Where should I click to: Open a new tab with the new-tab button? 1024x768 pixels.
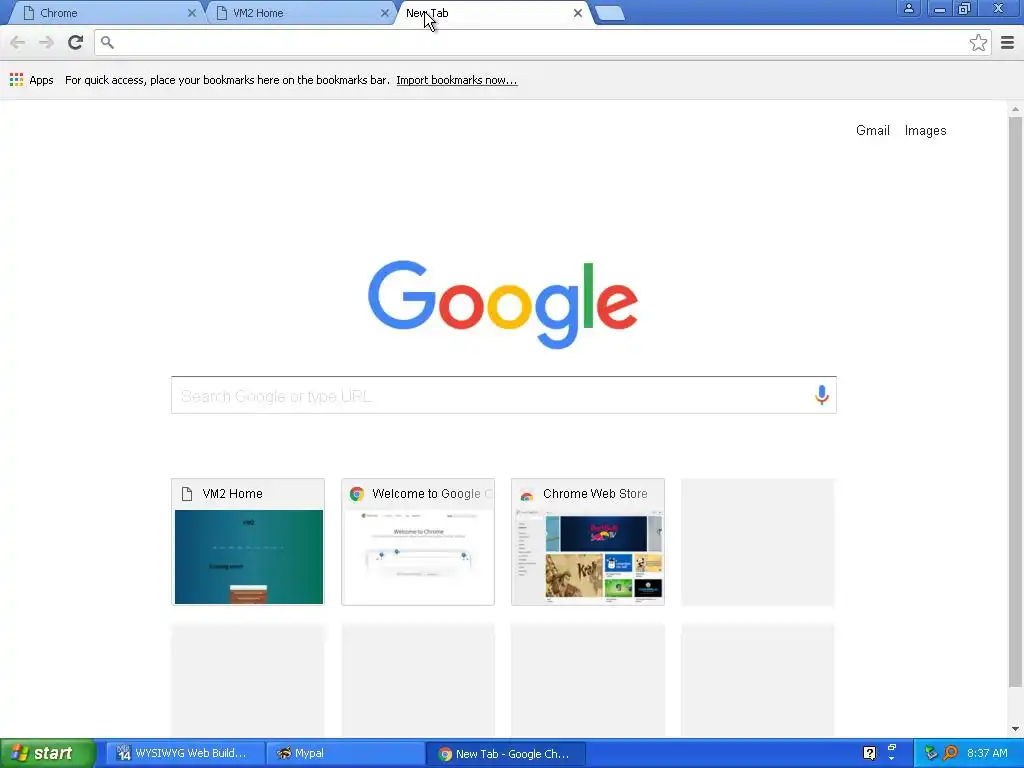(x=610, y=13)
